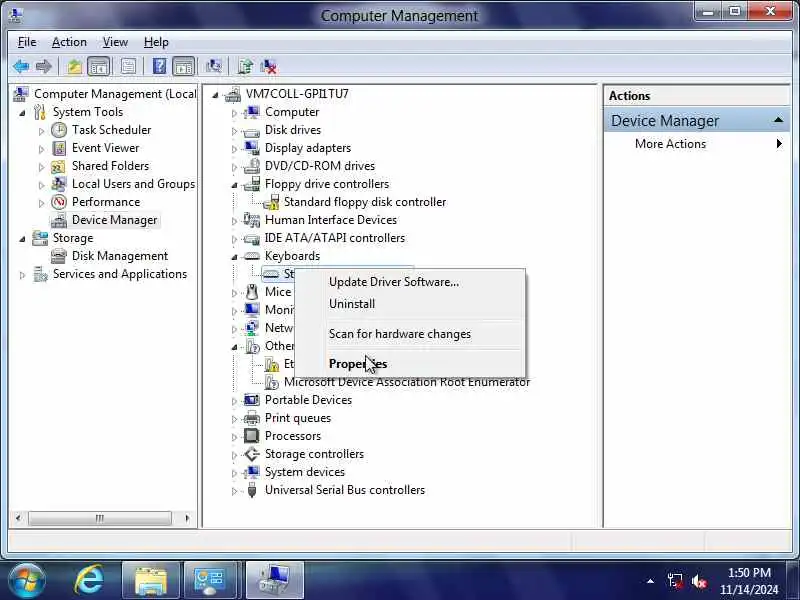800x600 pixels.
Task: Open the Start menu orb
Action: pyautogui.click(x=27, y=580)
